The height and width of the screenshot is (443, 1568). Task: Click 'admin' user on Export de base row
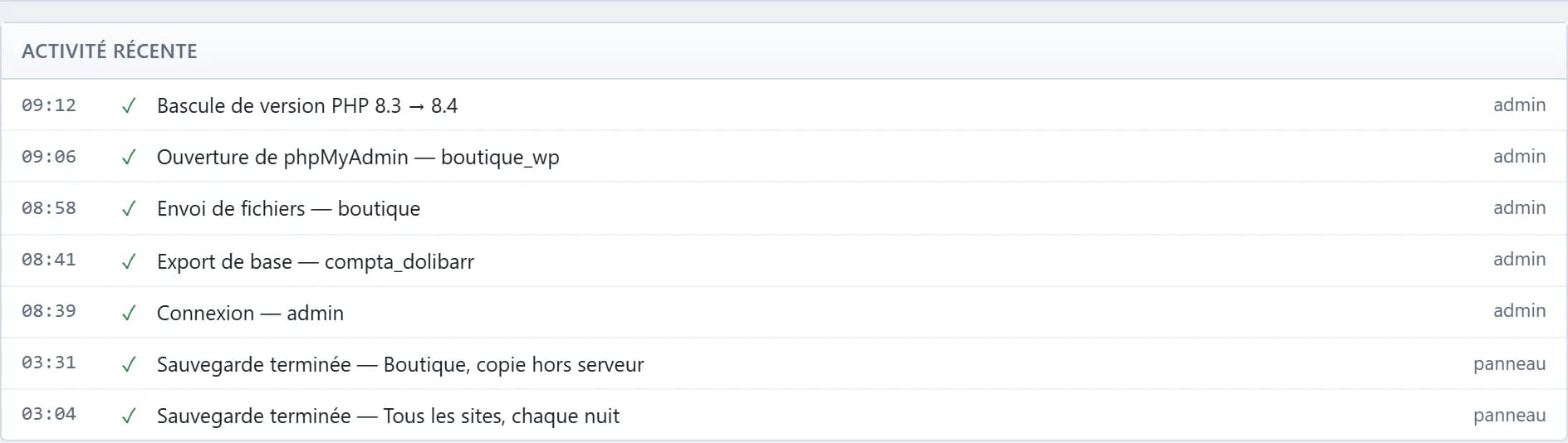pyautogui.click(x=1519, y=259)
